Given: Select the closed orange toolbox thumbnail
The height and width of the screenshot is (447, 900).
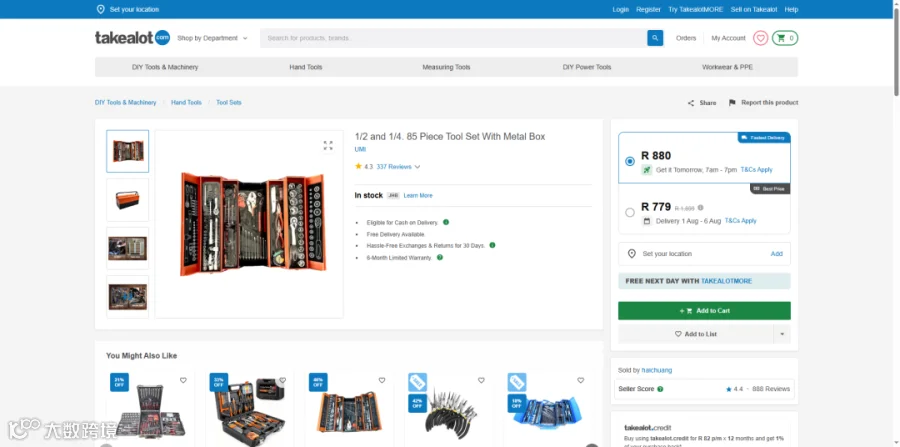Looking at the screenshot, I should 127,200.
